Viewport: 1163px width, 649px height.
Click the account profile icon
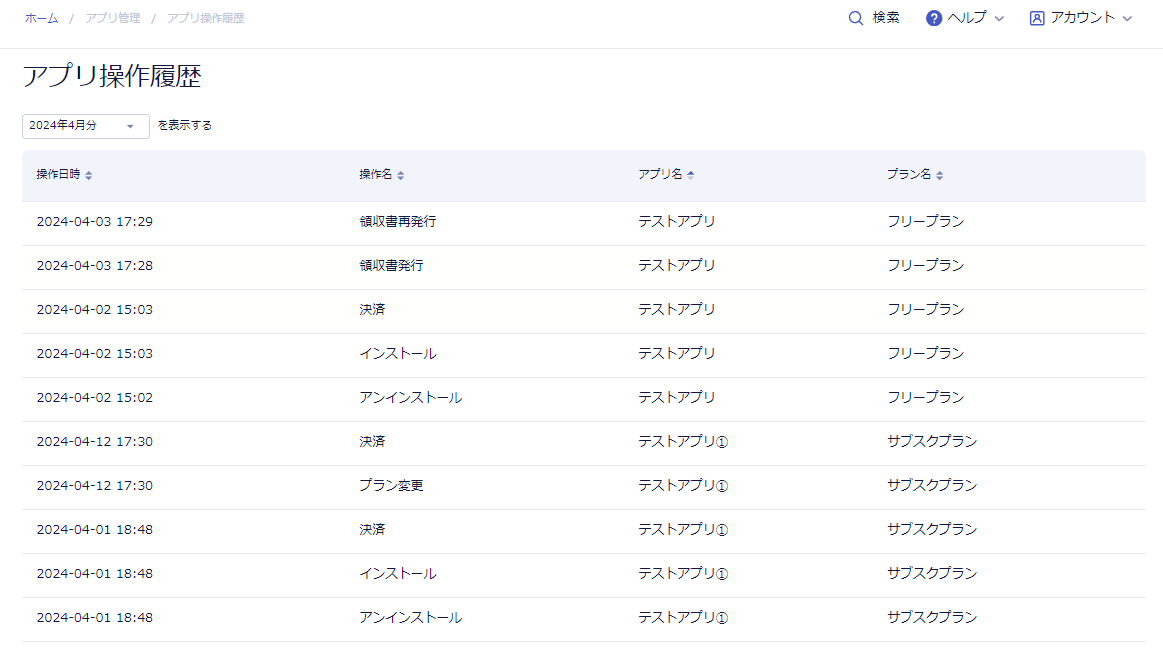[1037, 18]
